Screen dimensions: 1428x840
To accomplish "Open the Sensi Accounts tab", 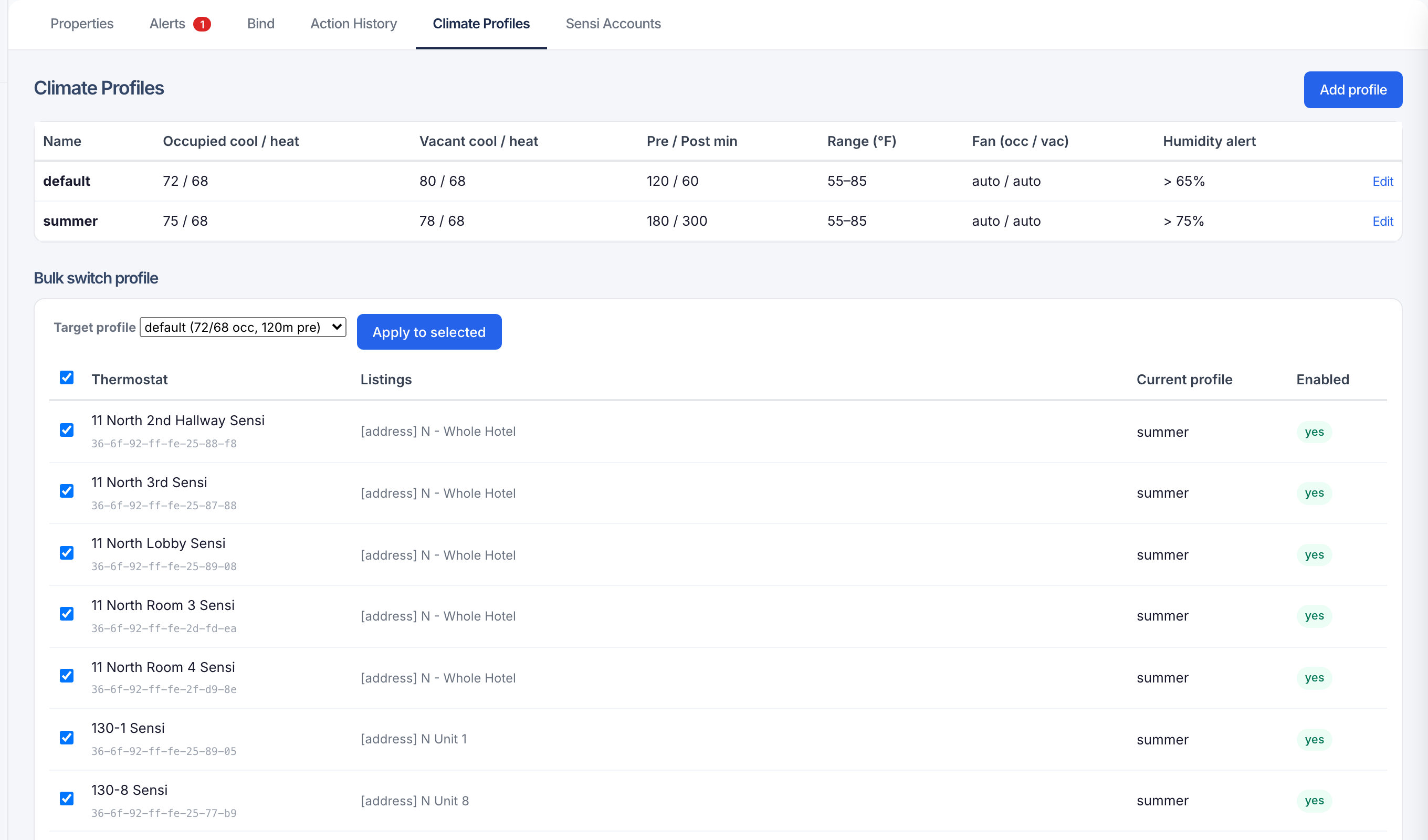I will pyautogui.click(x=613, y=24).
